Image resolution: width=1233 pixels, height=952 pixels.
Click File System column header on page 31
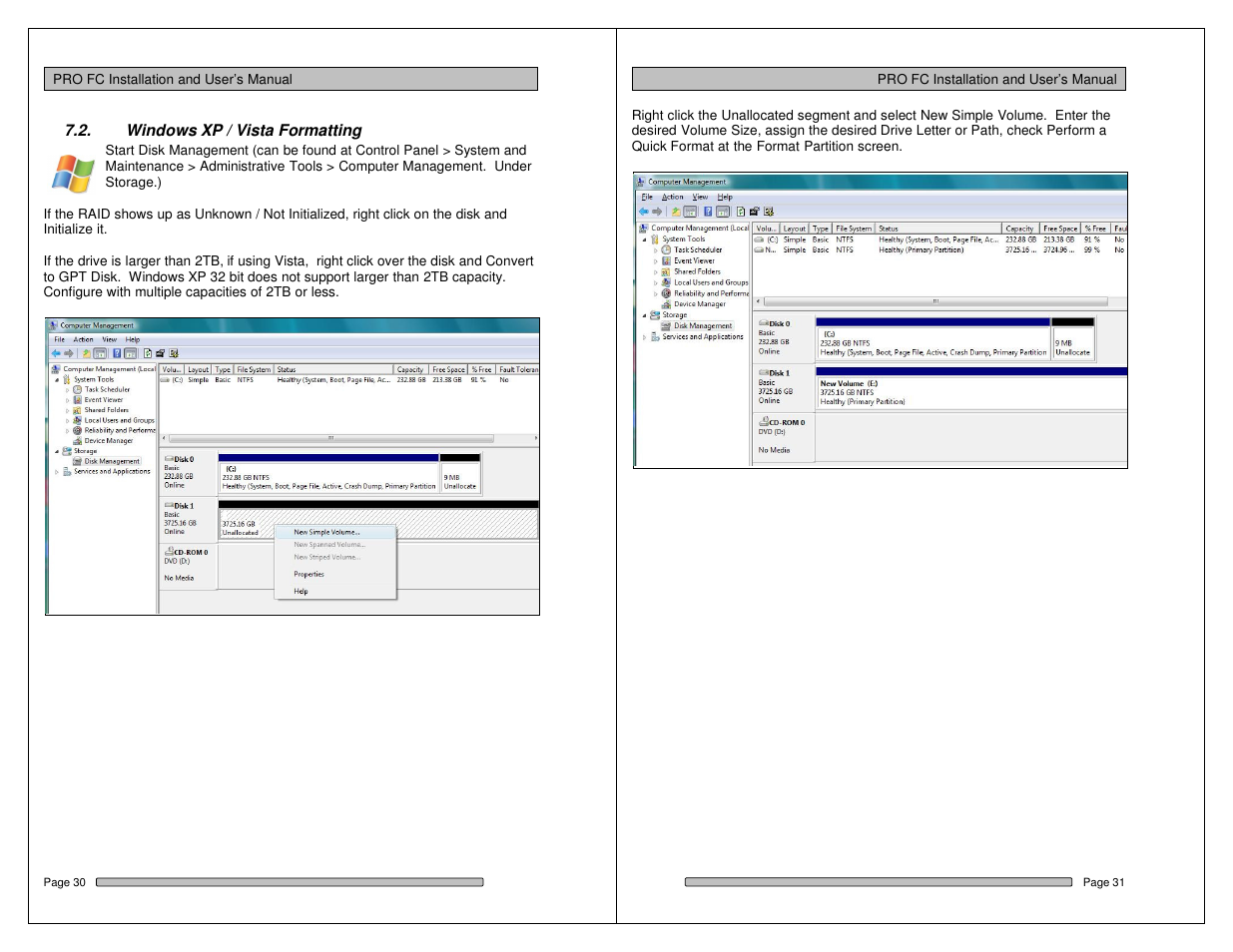854,229
